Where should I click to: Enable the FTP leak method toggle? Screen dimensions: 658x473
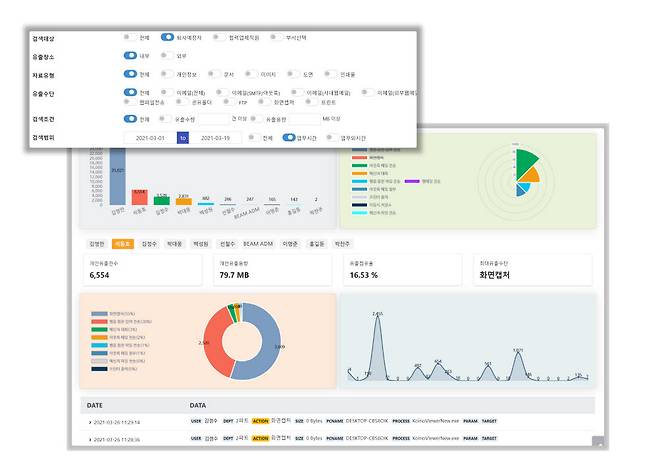[x=228, y=102]
